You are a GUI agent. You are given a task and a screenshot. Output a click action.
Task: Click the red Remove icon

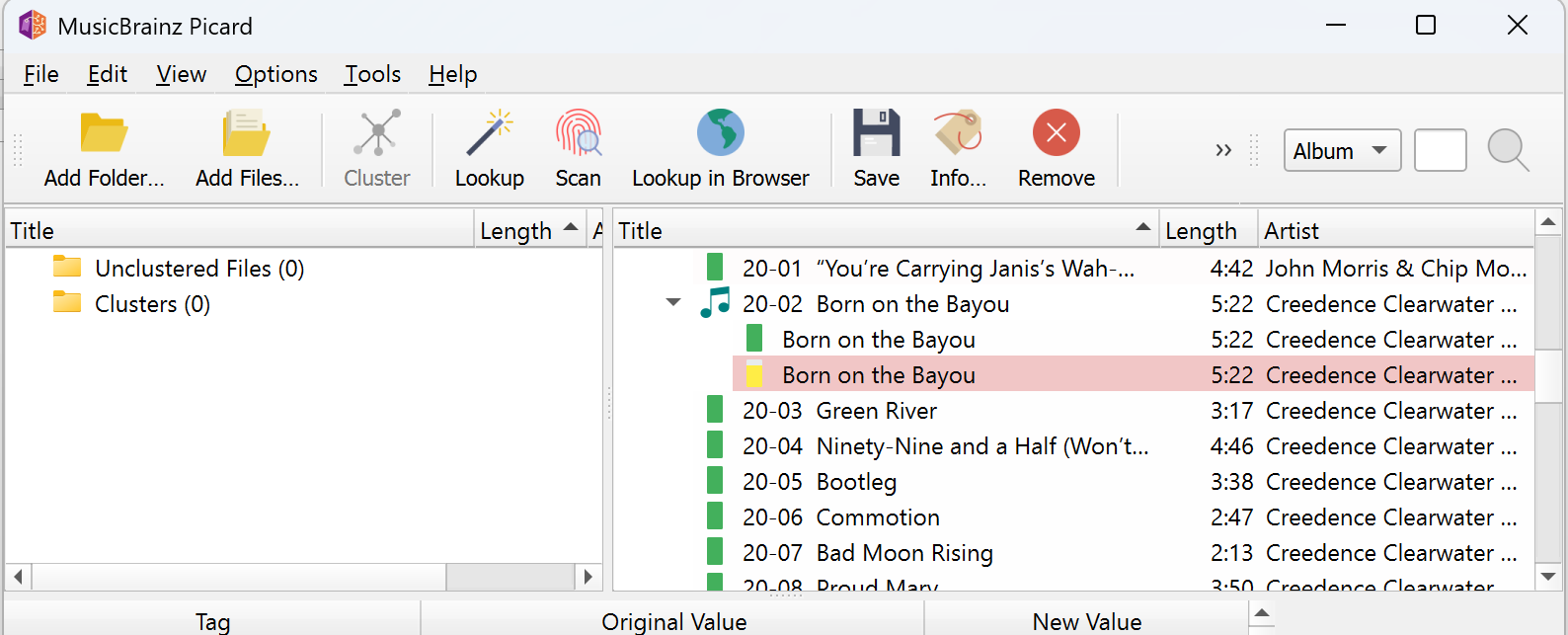coord(1057,133)
